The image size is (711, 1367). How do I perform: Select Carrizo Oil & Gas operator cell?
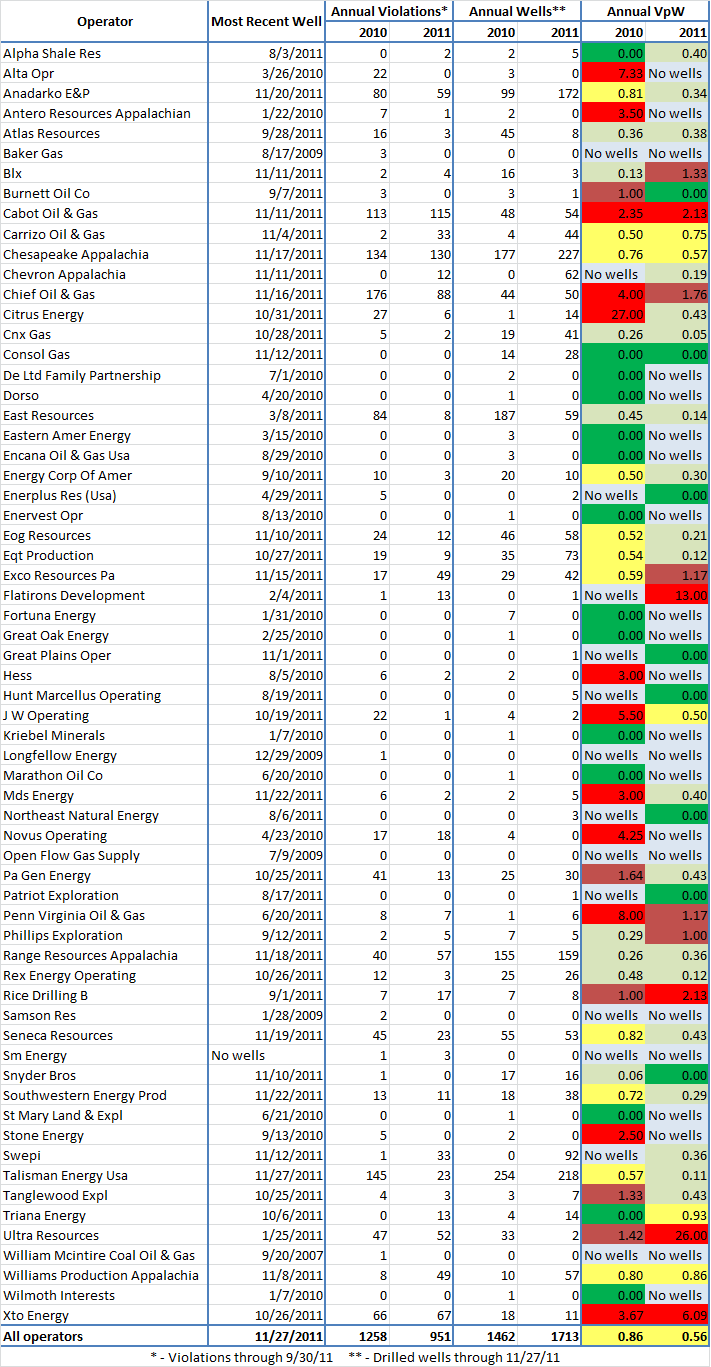coord(104,234)
